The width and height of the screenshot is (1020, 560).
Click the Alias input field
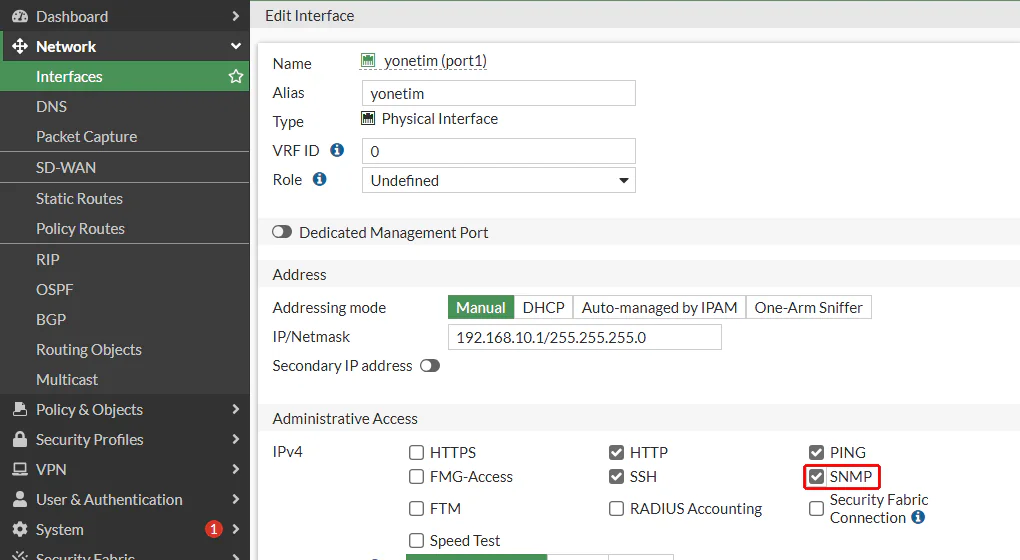tap(498, 93)
